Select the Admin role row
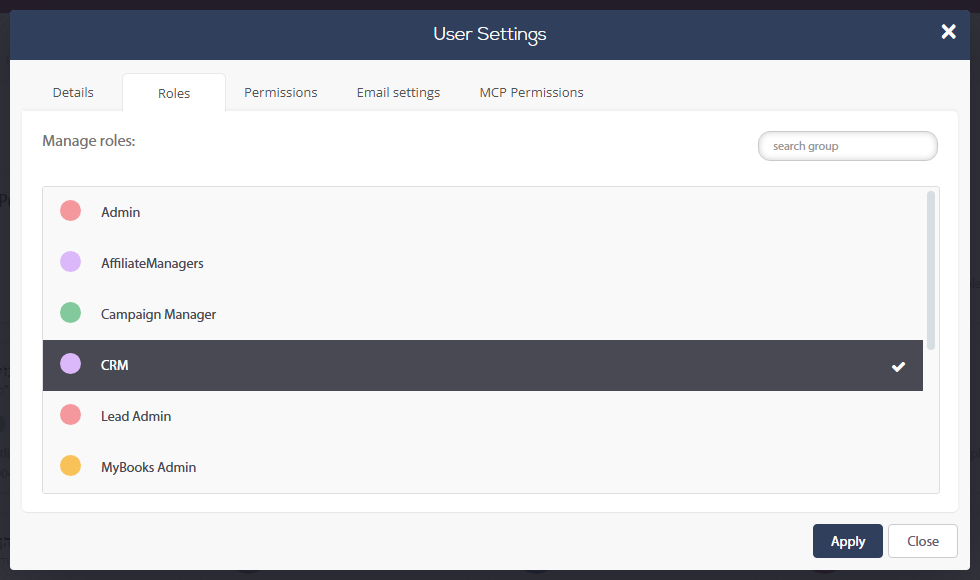 pyautogui.click(x=482, y=212)
